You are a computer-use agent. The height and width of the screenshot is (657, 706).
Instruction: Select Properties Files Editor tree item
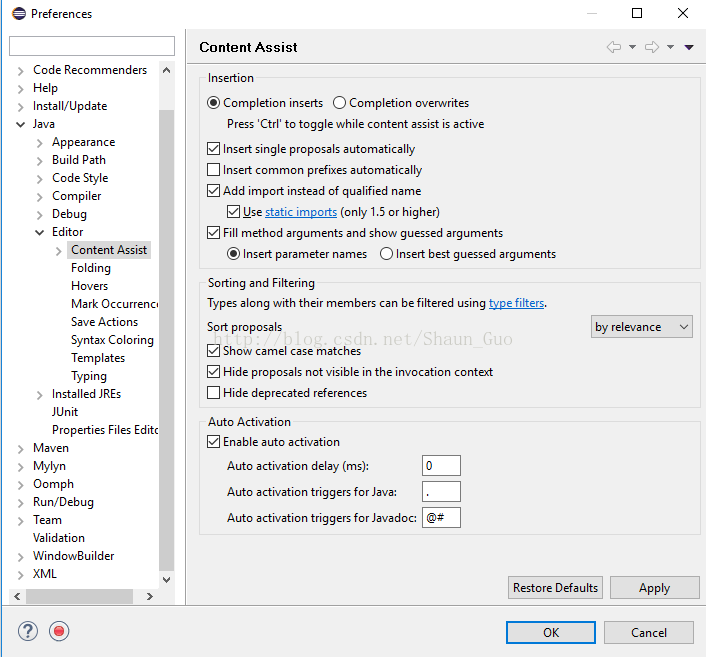click(105, 430)
